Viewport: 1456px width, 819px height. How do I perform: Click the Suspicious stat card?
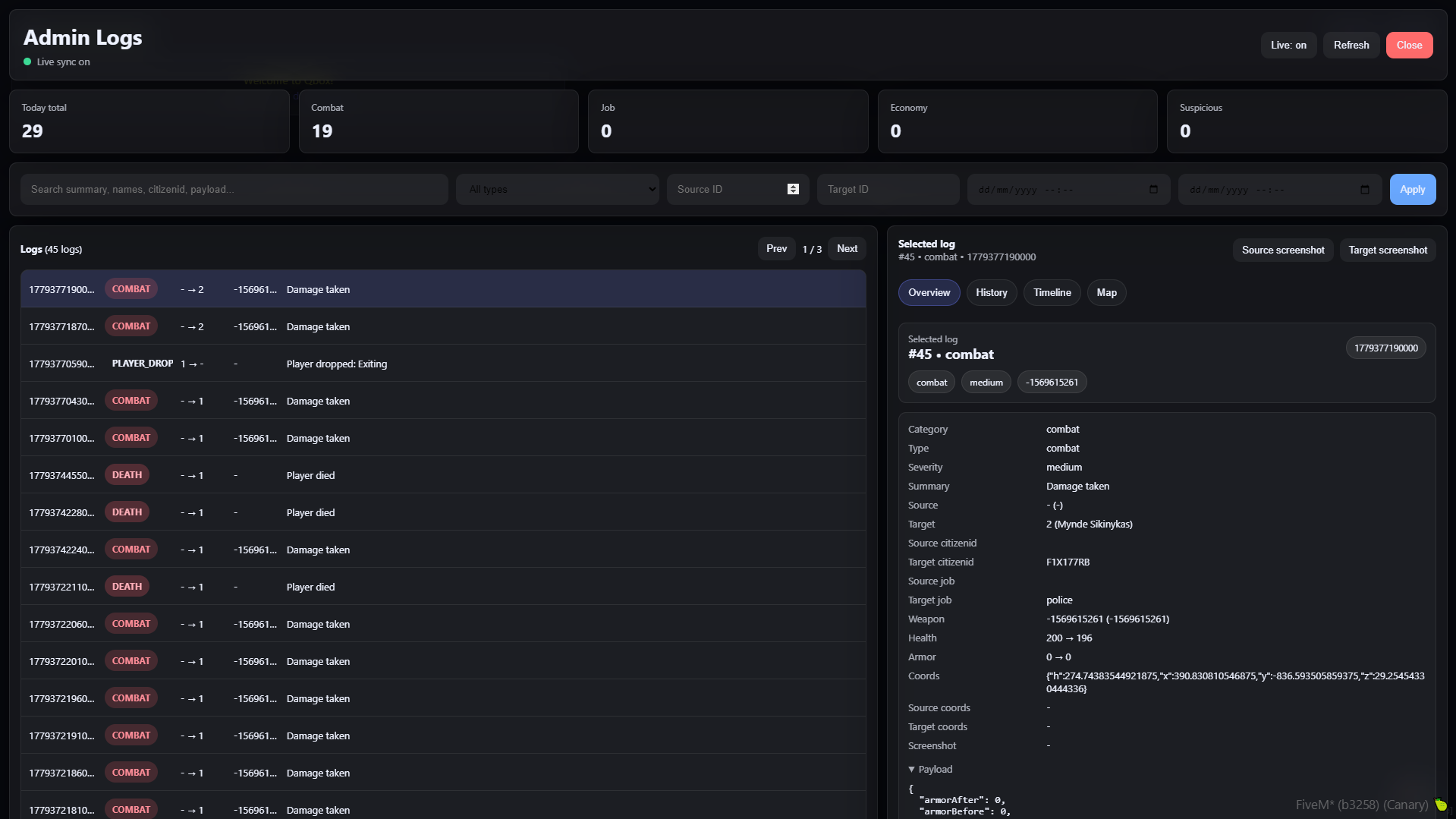point(1307,121)
